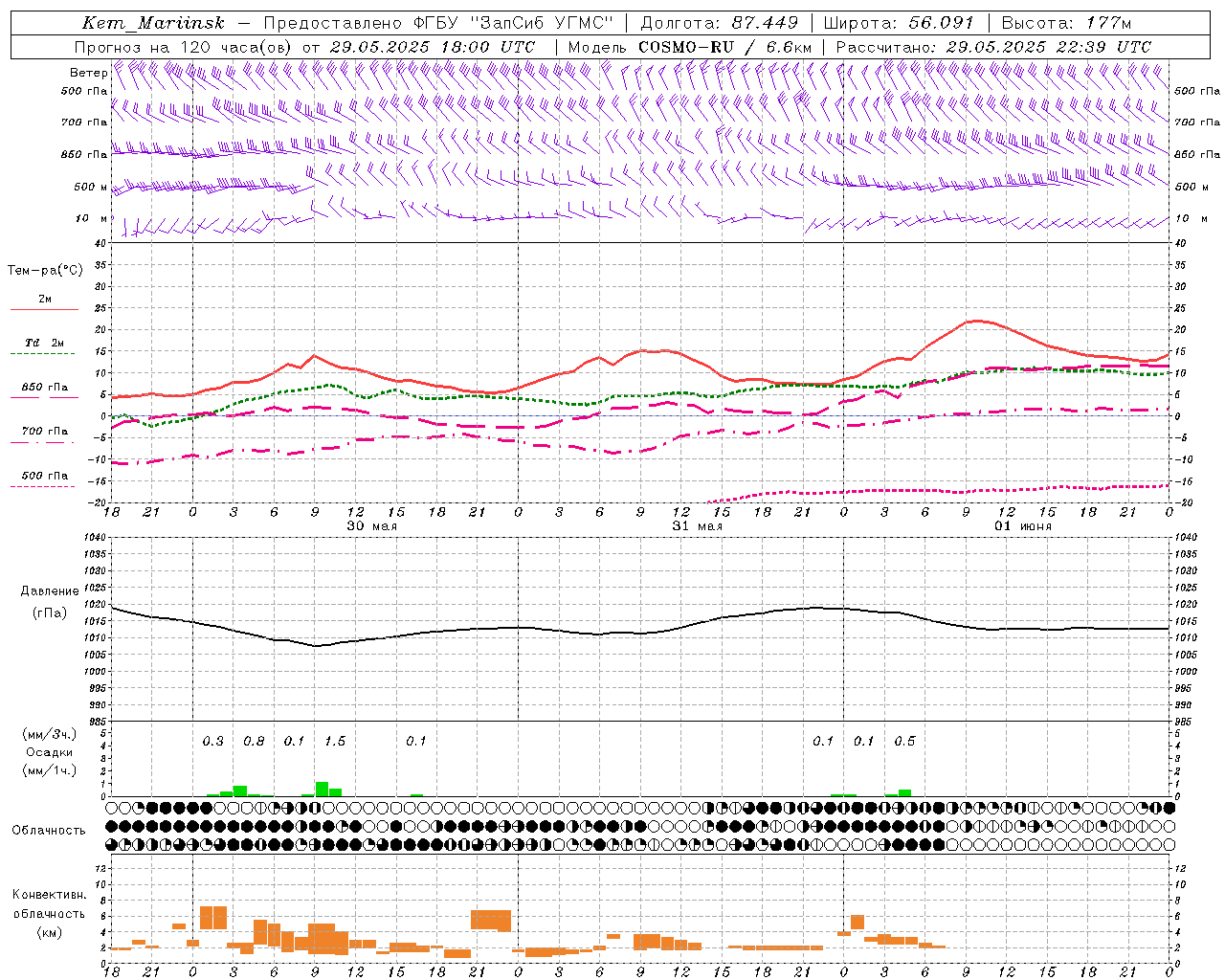The image size is (1225, 980).
Task: Click the 1.5 precipitation amount value
Action: tap(335, 742)
